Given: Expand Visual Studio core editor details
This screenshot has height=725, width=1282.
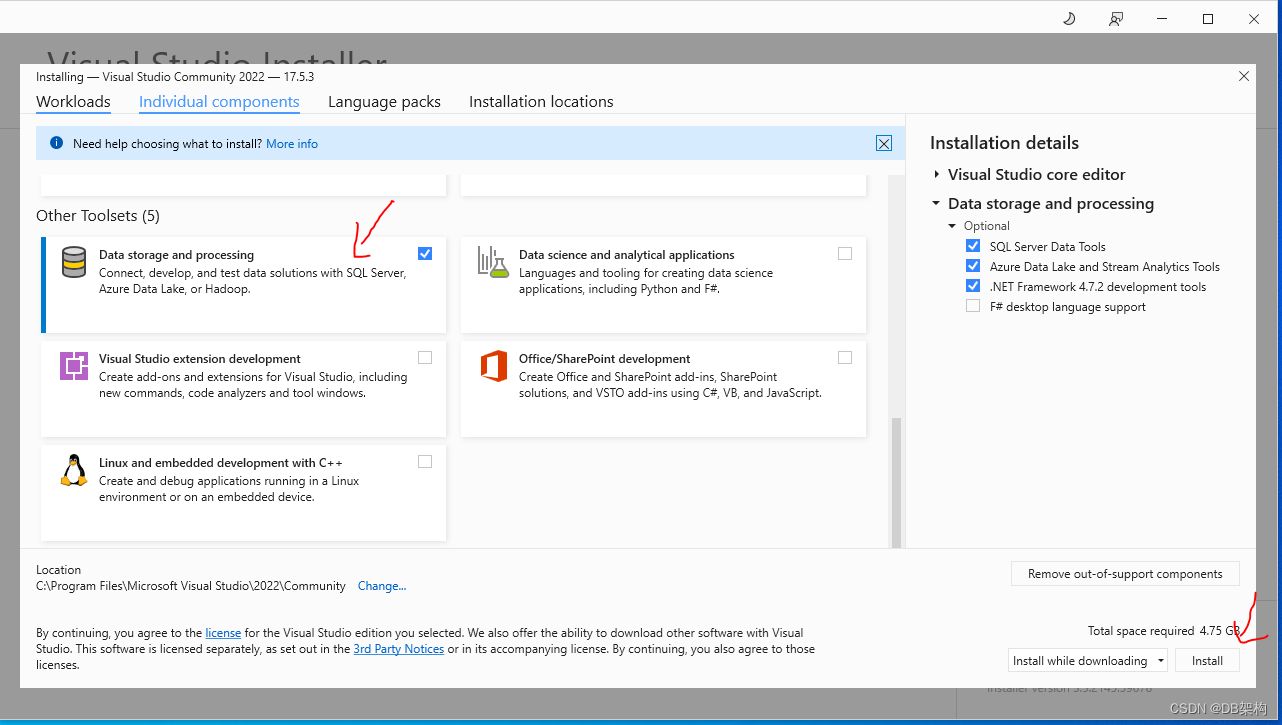Looking at the screenshot, I should [x=937, y=174].
